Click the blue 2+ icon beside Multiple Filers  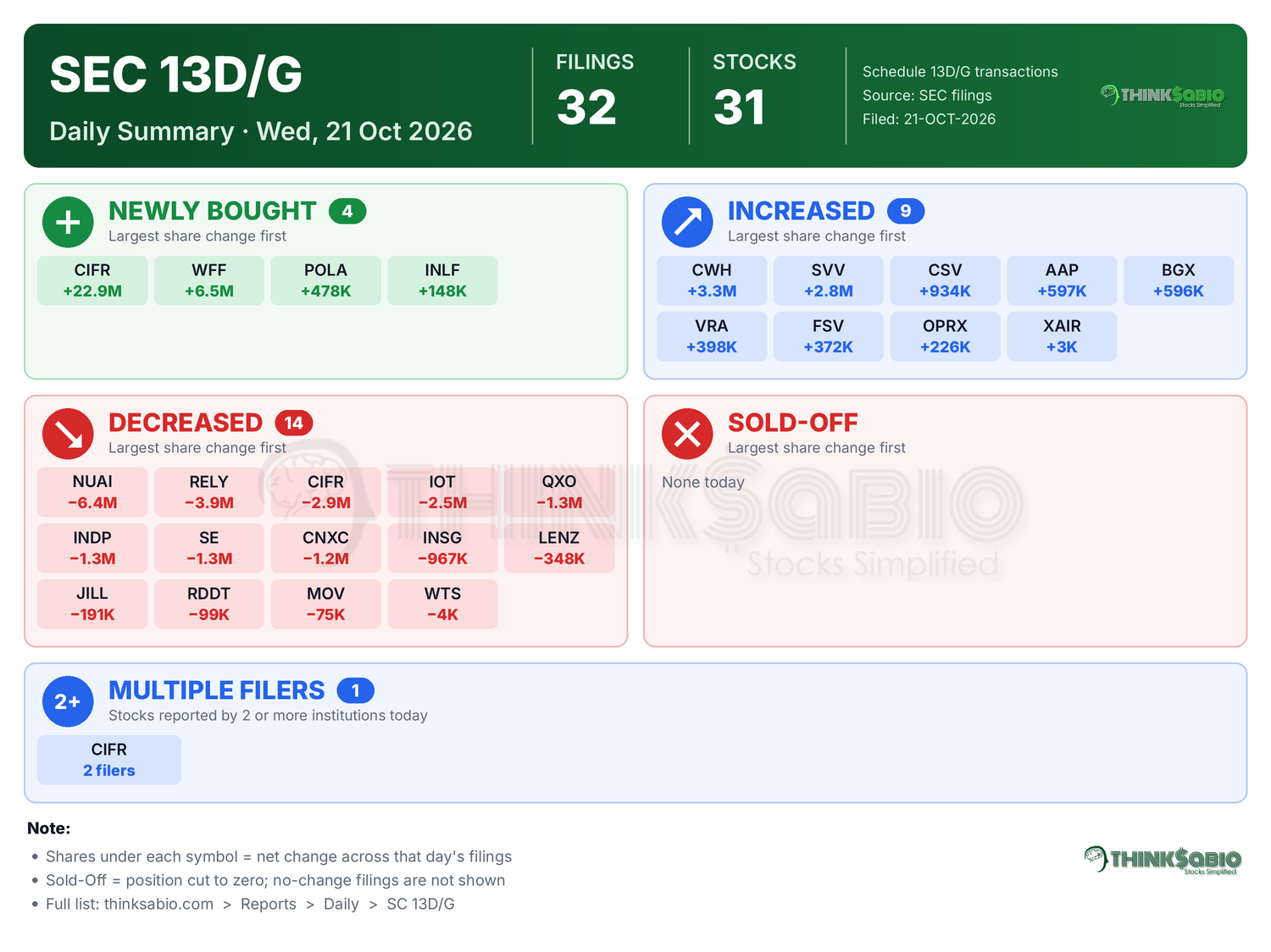(x=68, y=701)
